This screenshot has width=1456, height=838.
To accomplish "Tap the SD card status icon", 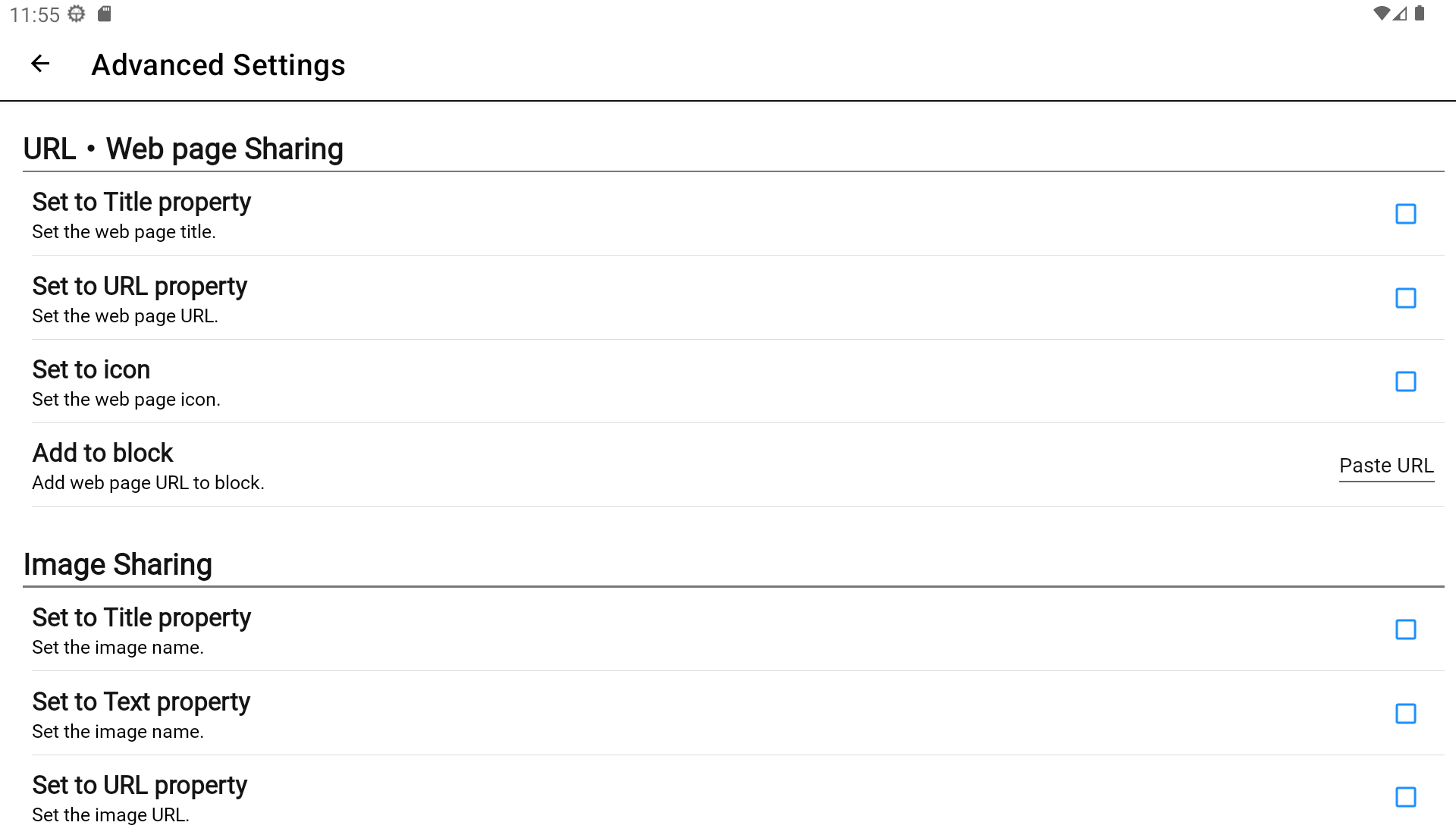I will (105, 14).
